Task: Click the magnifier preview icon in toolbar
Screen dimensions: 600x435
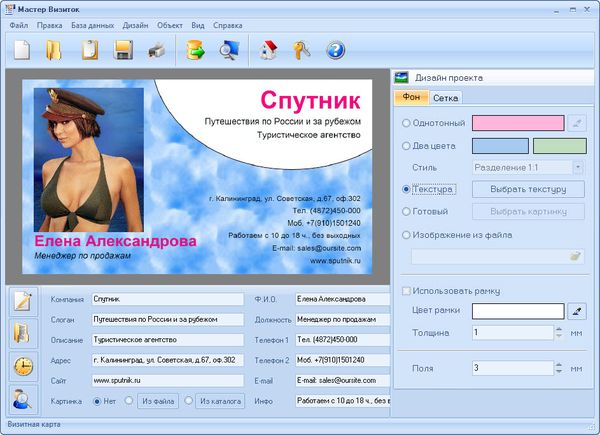Action: [230, 49]
